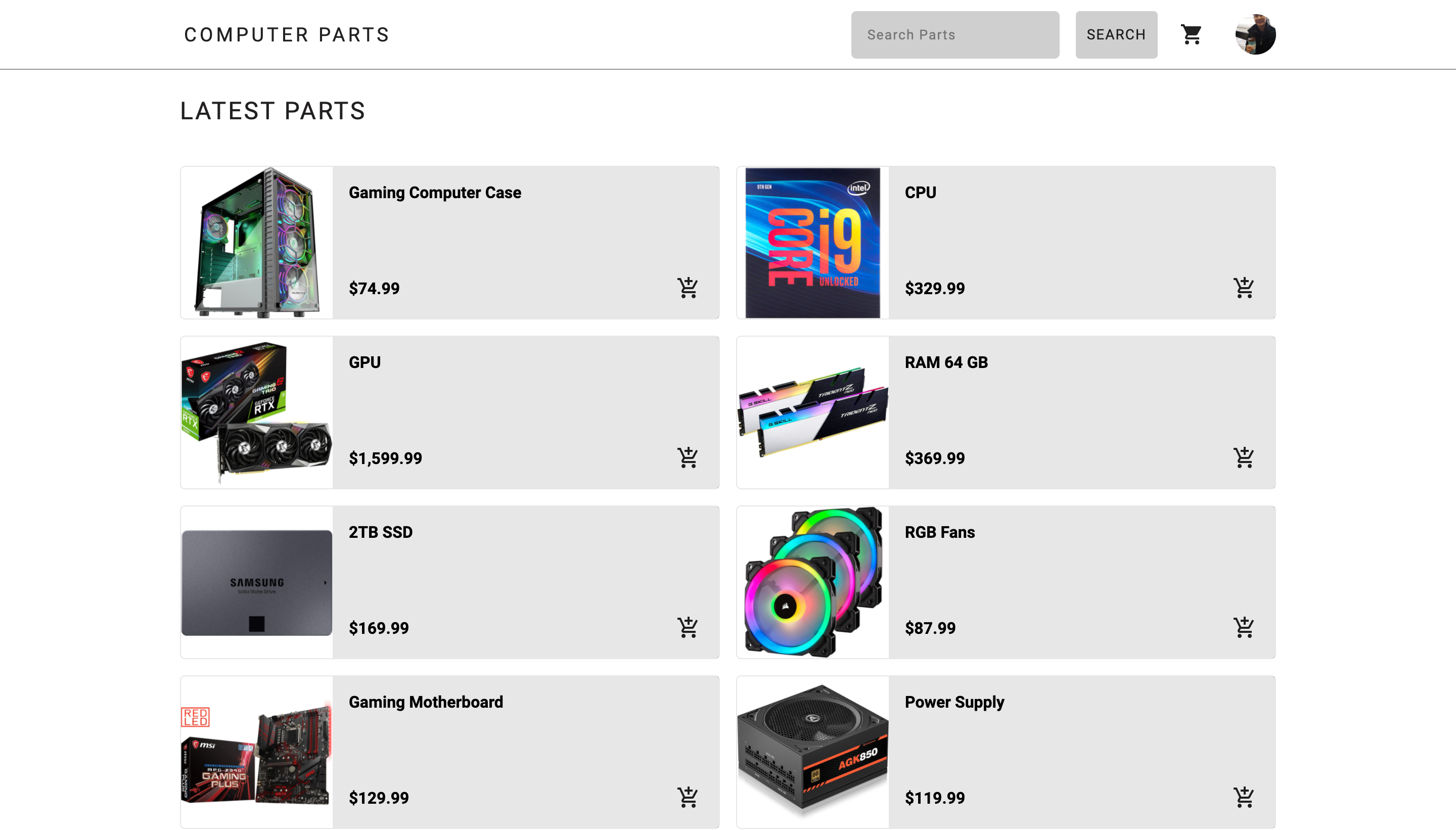
Task: Add Gaming Motherboard to cart
Action: [x=688, y=798]
